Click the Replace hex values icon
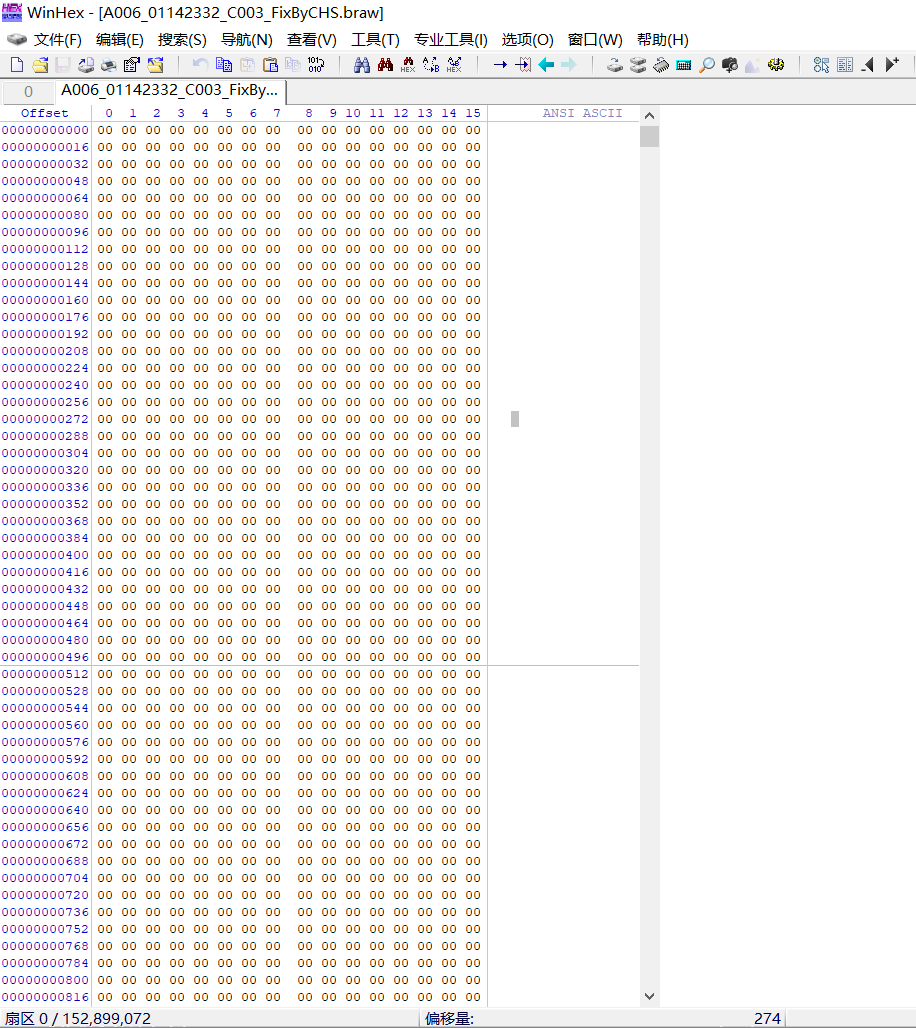 click(454, 64)
